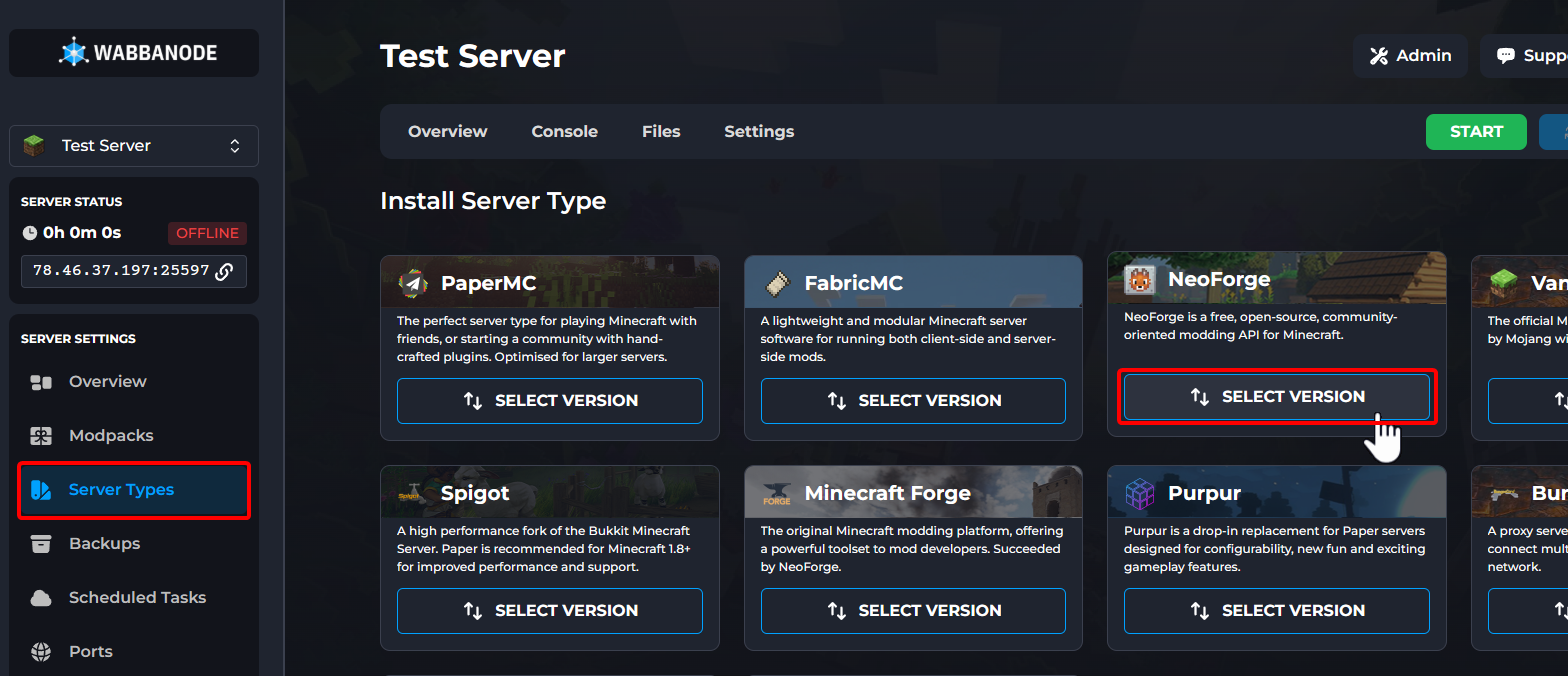This screenshot has width=1568, height=676.
Task: Click the Spigot card title
Action: coord(475,494)
